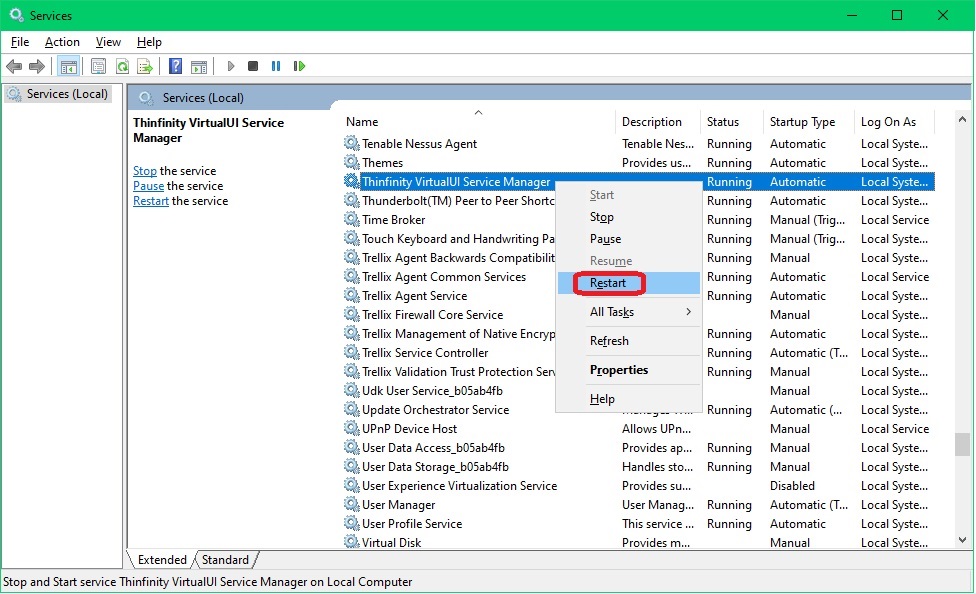Select the Touch Keyboard and Handwriting row

pyautogui.click(x=639, y=238)
